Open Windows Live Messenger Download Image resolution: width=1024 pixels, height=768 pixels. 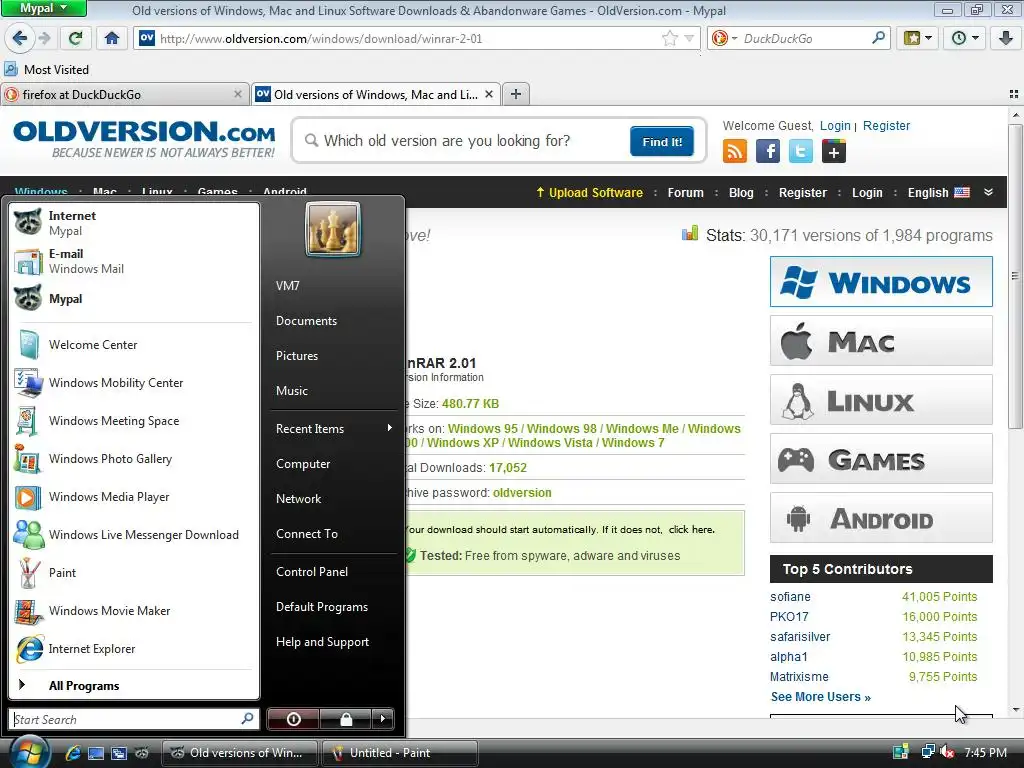(x=133, y=535)
